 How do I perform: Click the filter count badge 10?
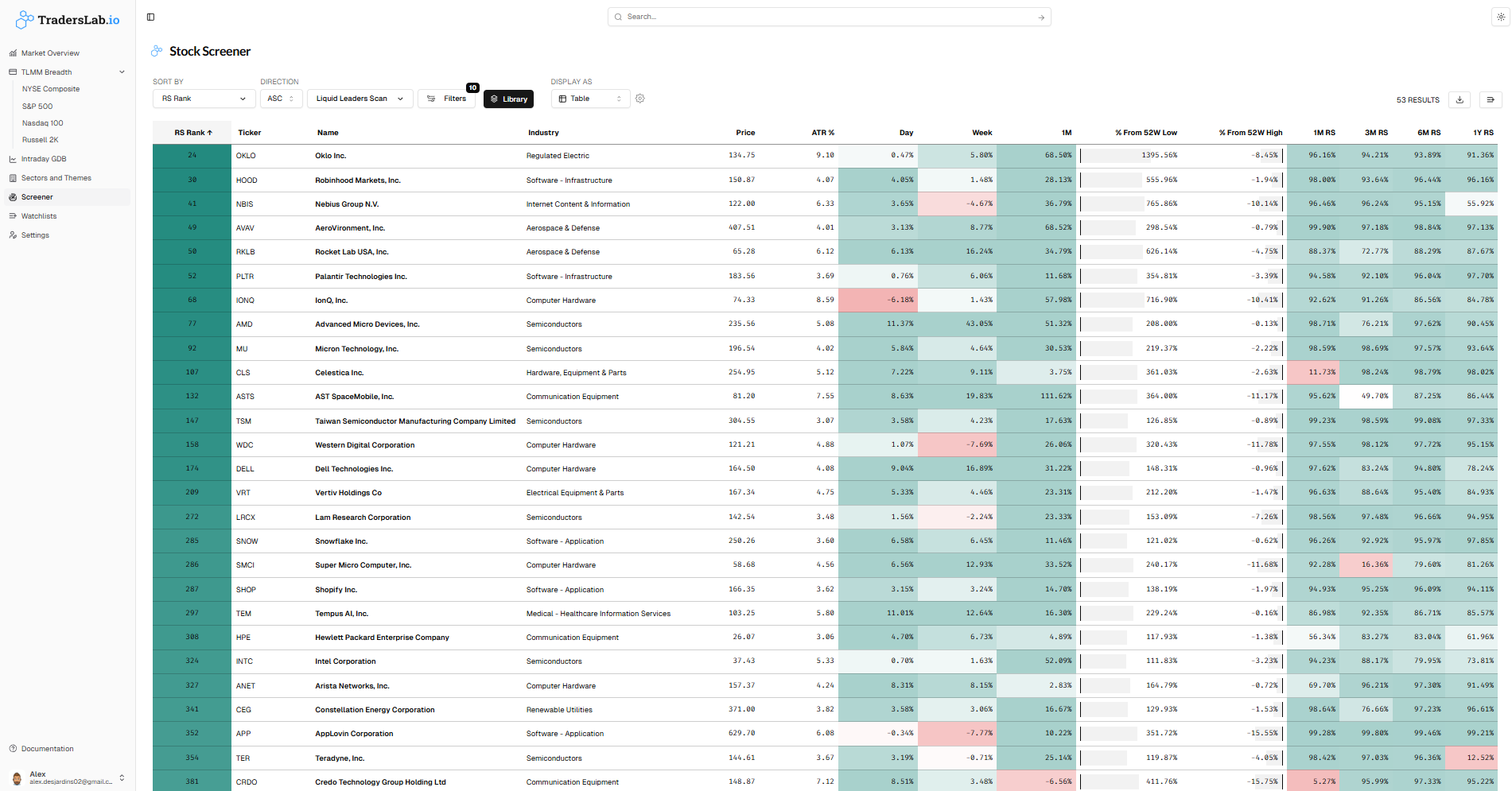[472, 87]
